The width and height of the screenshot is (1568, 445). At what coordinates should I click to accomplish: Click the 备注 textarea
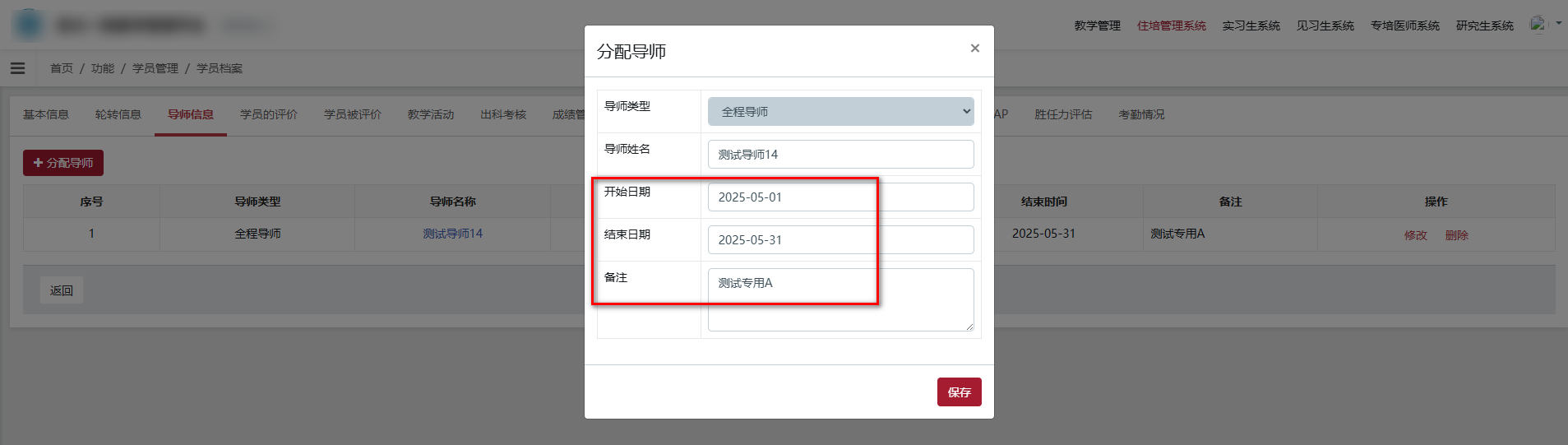pyautogui.click(x=840, y=299)
